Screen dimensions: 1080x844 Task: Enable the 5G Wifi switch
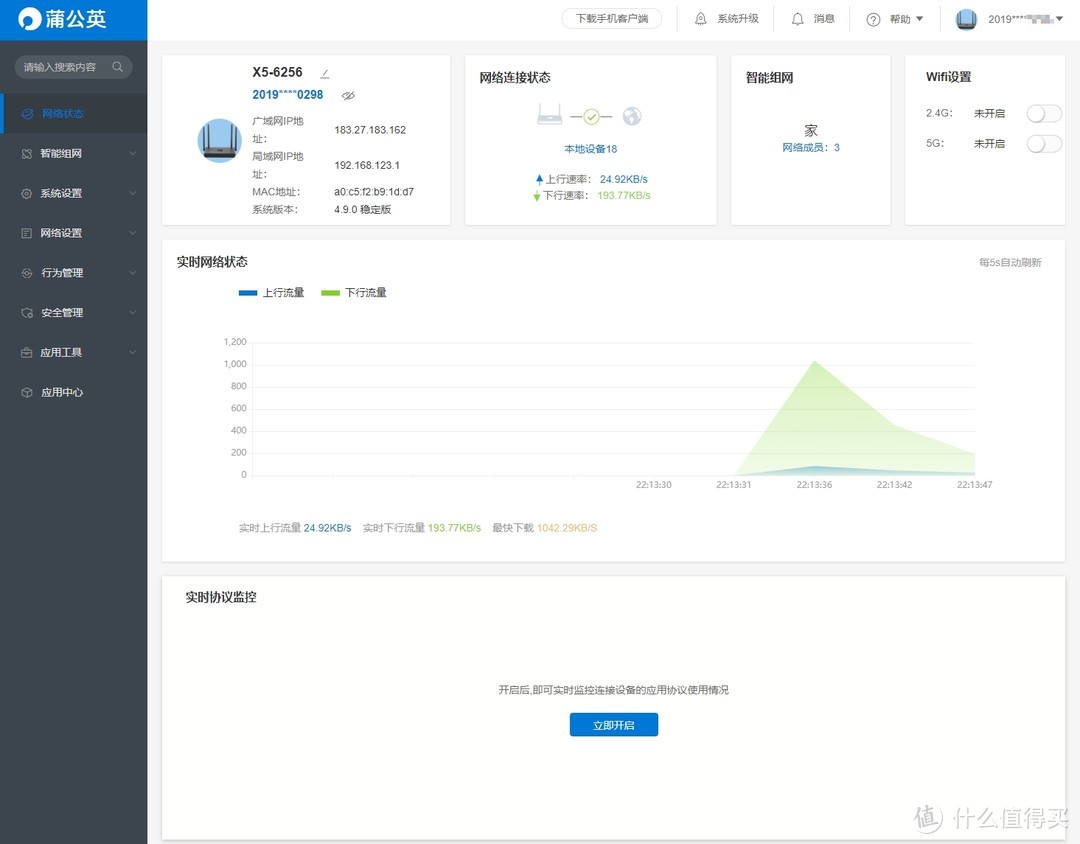click(x=1043, y=144)
